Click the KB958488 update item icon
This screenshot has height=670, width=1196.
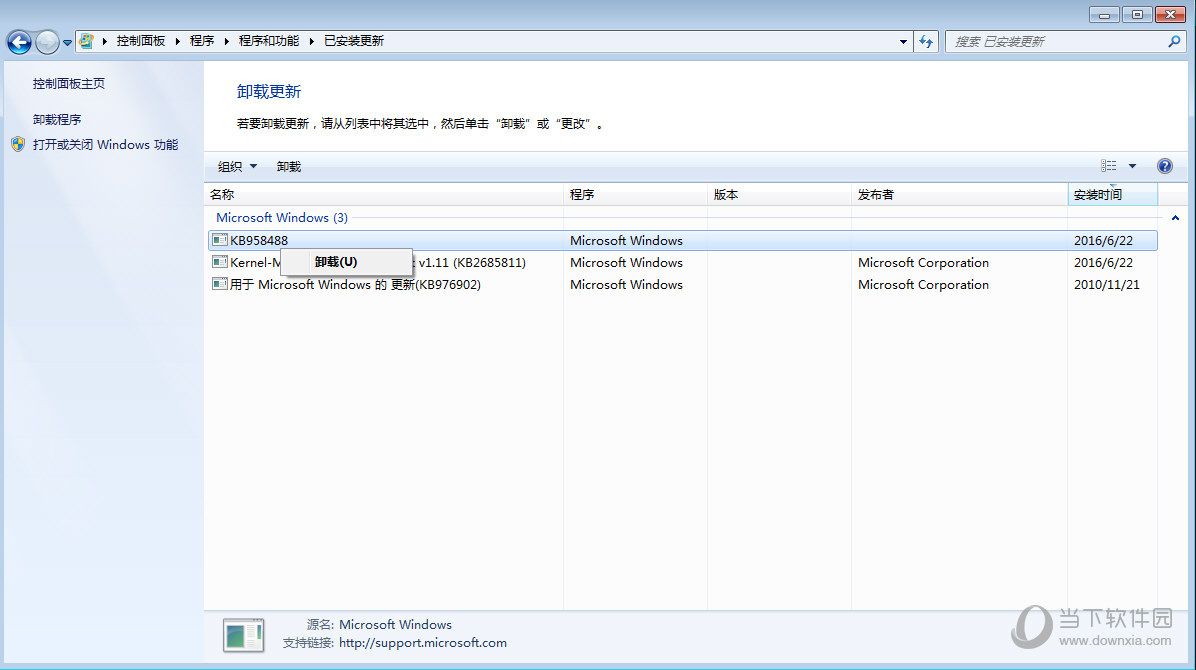[x=220, y=240]
